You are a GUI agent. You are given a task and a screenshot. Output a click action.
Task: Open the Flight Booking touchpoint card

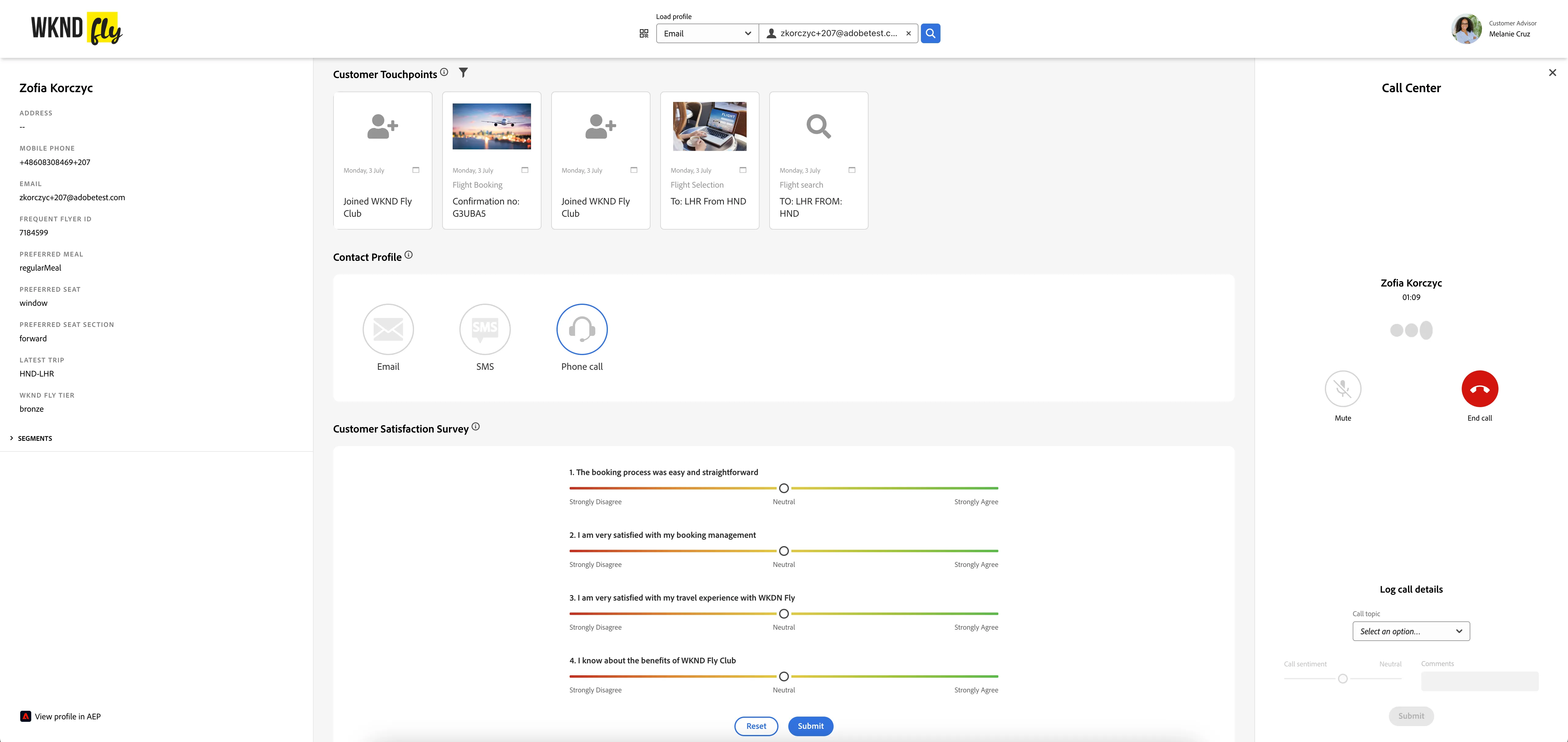pos(491,161)
